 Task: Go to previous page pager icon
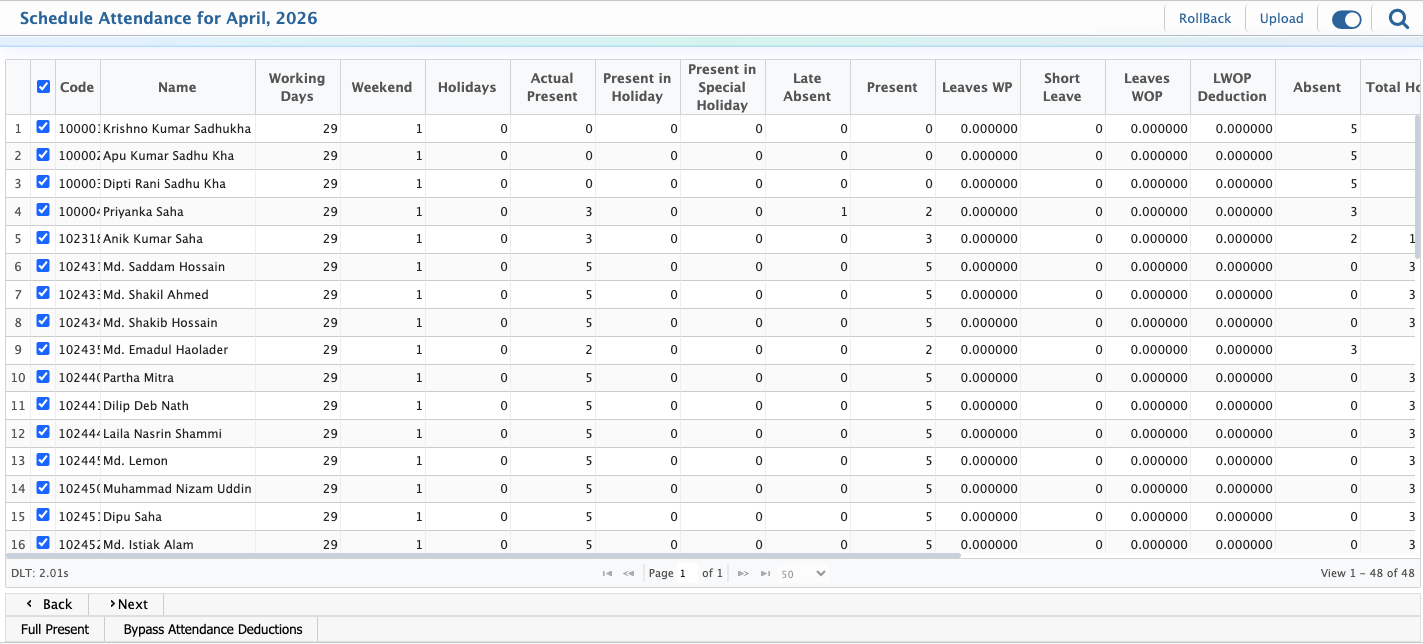[628, 574]
